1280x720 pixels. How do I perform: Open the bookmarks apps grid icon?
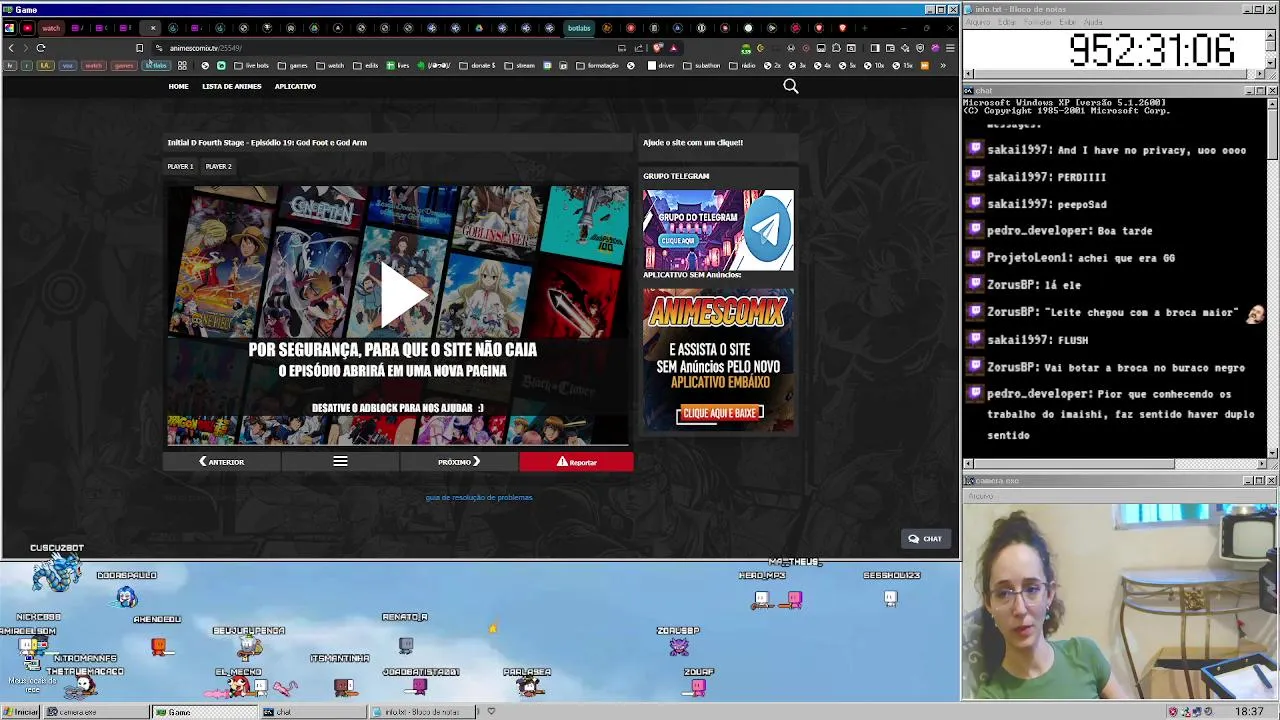[182, 66]
